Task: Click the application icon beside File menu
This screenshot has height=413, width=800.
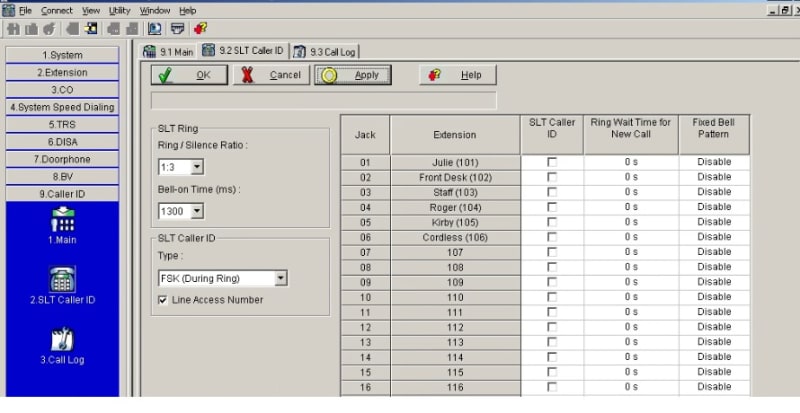Action: pyautogui.click(x=9, y=10)
